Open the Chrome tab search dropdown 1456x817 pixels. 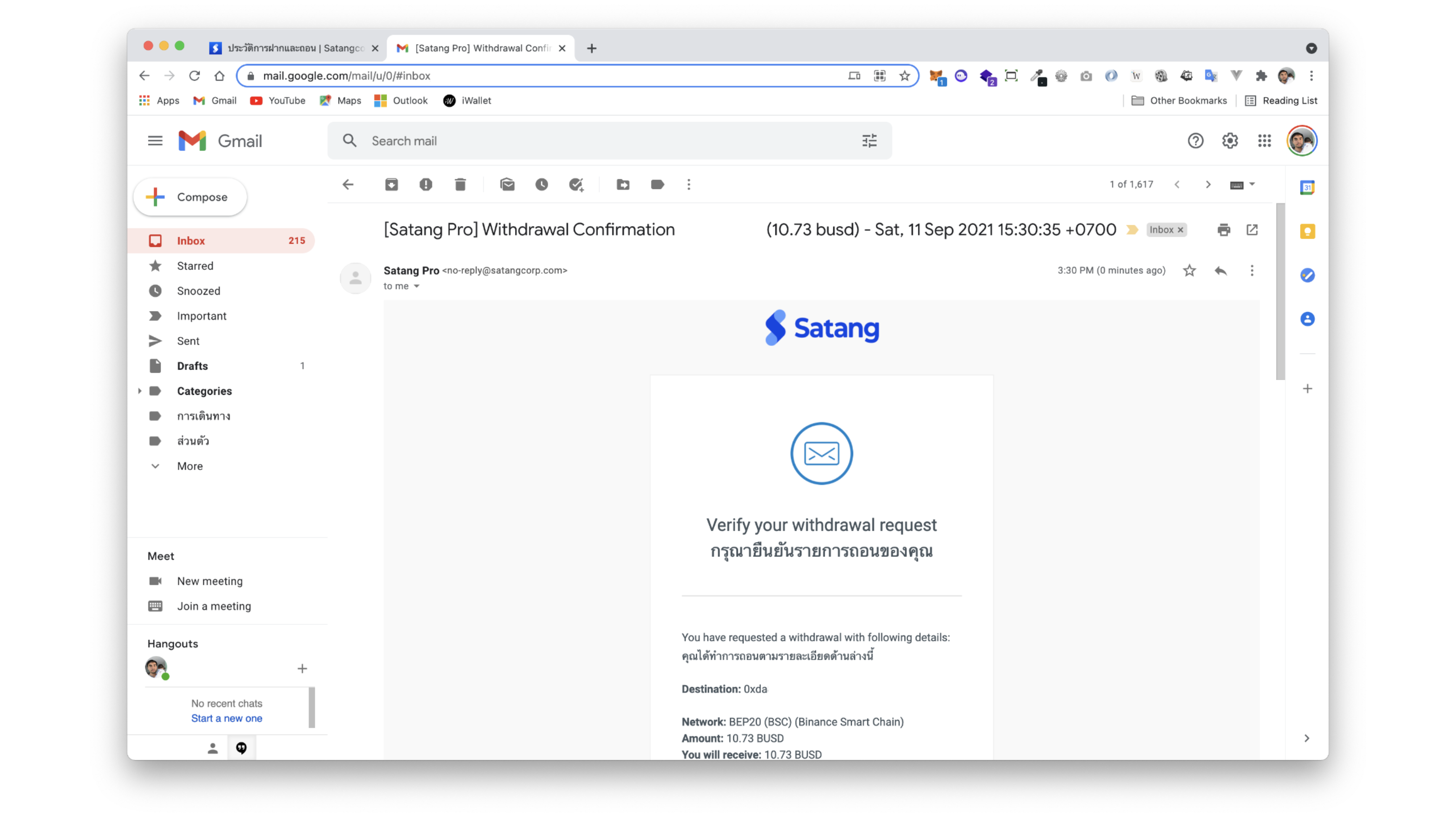tap(1311, 49)
